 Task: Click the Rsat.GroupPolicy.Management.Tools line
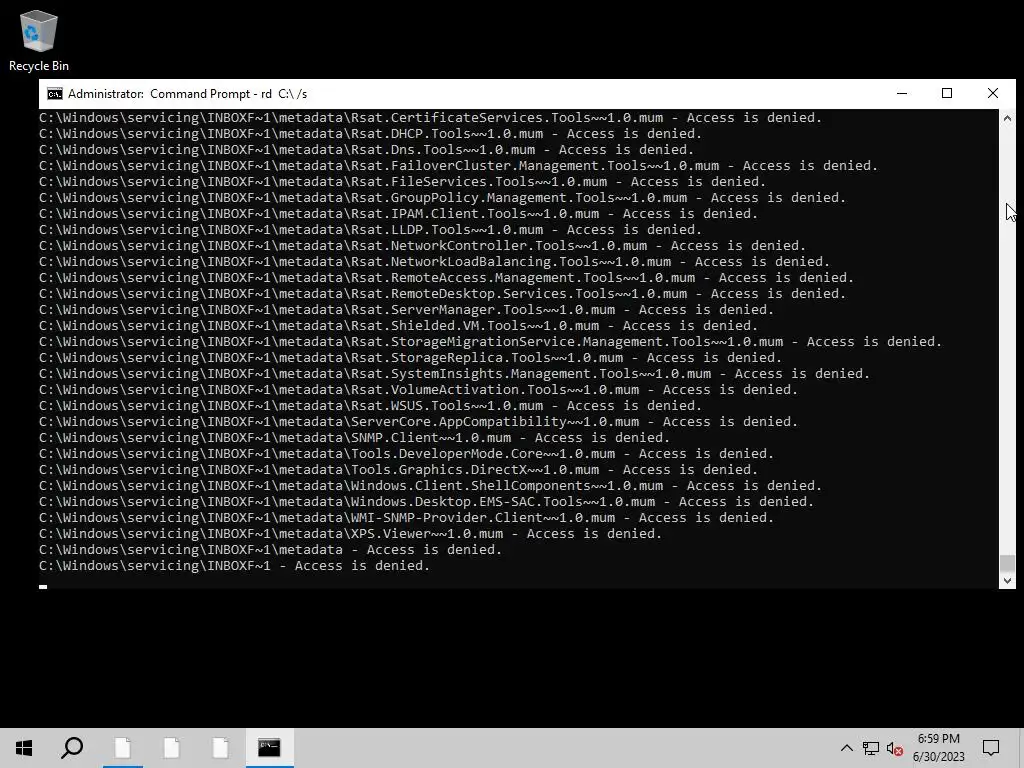pos(443,198)
